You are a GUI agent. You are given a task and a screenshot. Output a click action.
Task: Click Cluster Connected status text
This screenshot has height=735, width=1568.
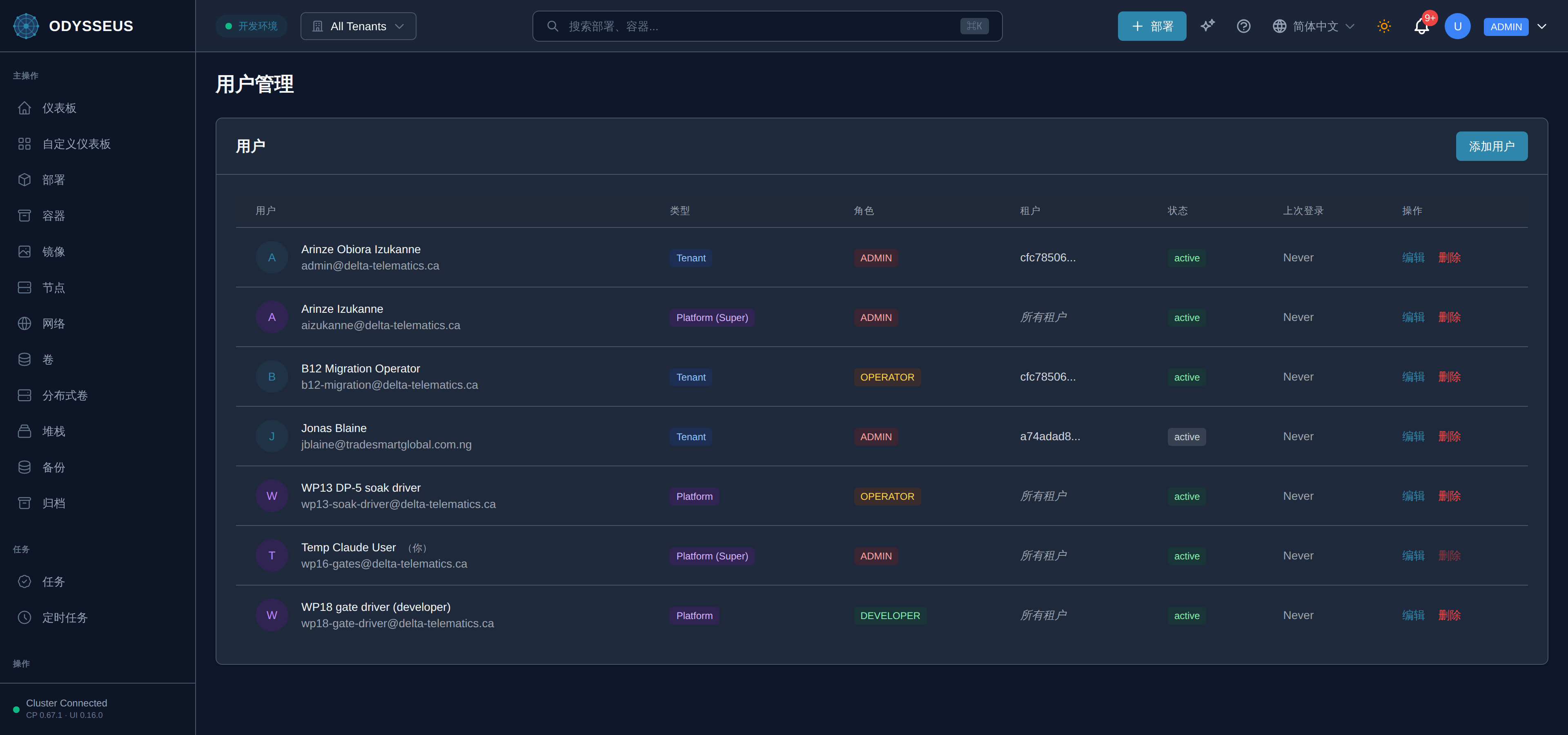tap(66, 703)
